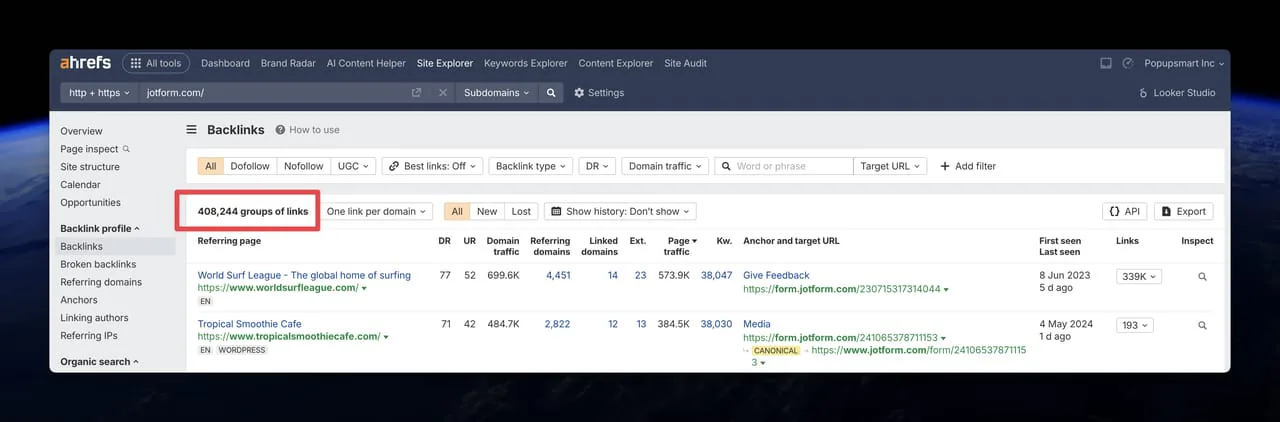Viewport: 1280px width, 422px height.
Task: Open Content Explorer
Action: [615, 63]
